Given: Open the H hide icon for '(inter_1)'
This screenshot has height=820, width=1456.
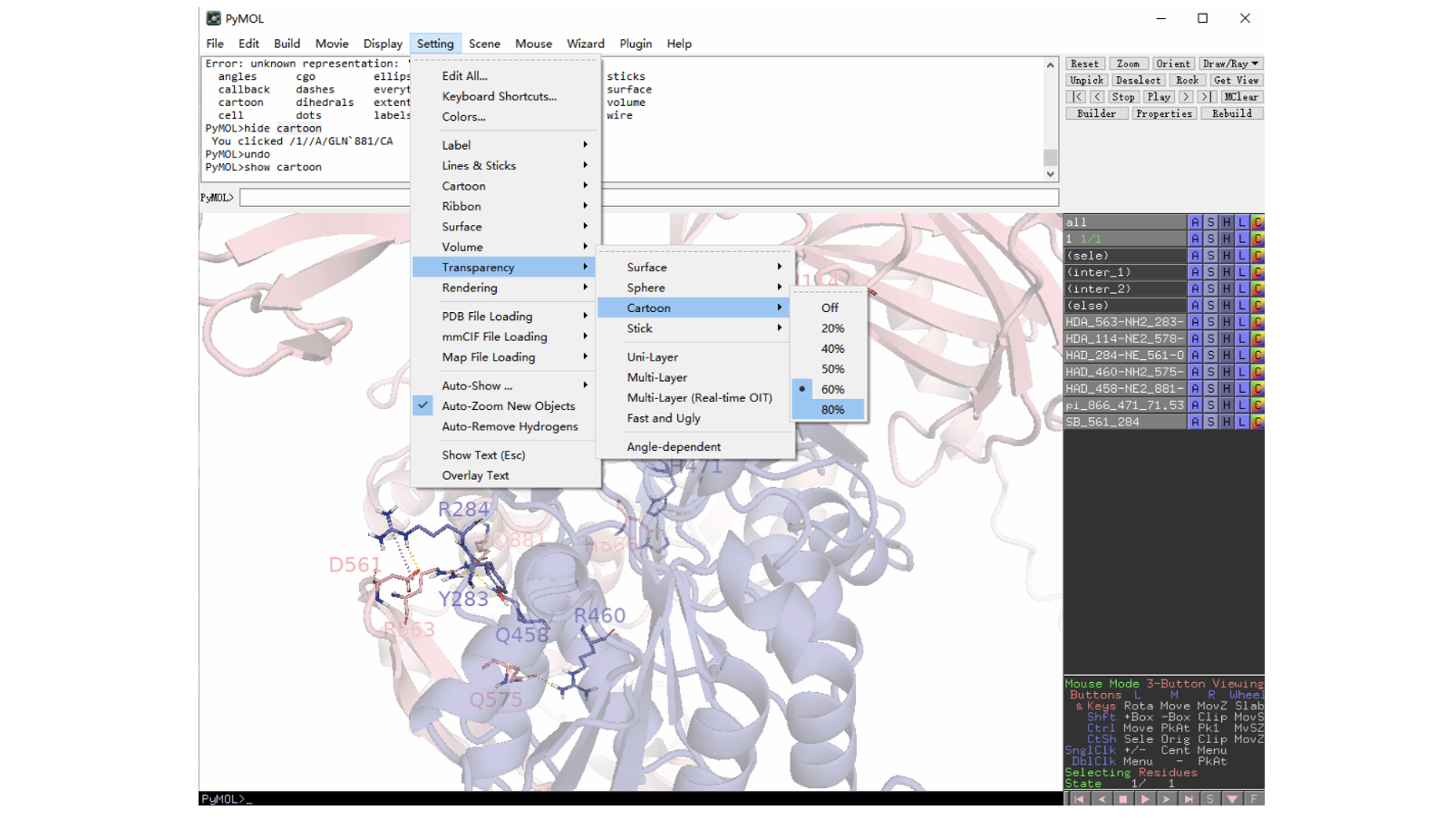Looking at the screenshot, I should coord(1227,272).
